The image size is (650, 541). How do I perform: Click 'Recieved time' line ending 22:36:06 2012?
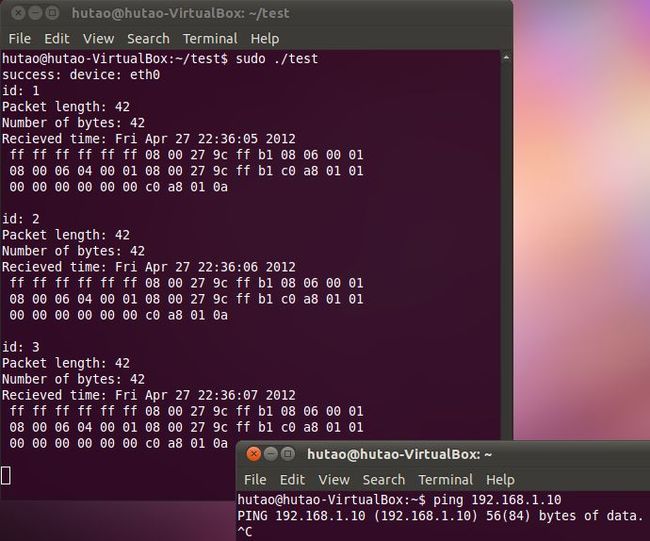[x=149, y=267]
